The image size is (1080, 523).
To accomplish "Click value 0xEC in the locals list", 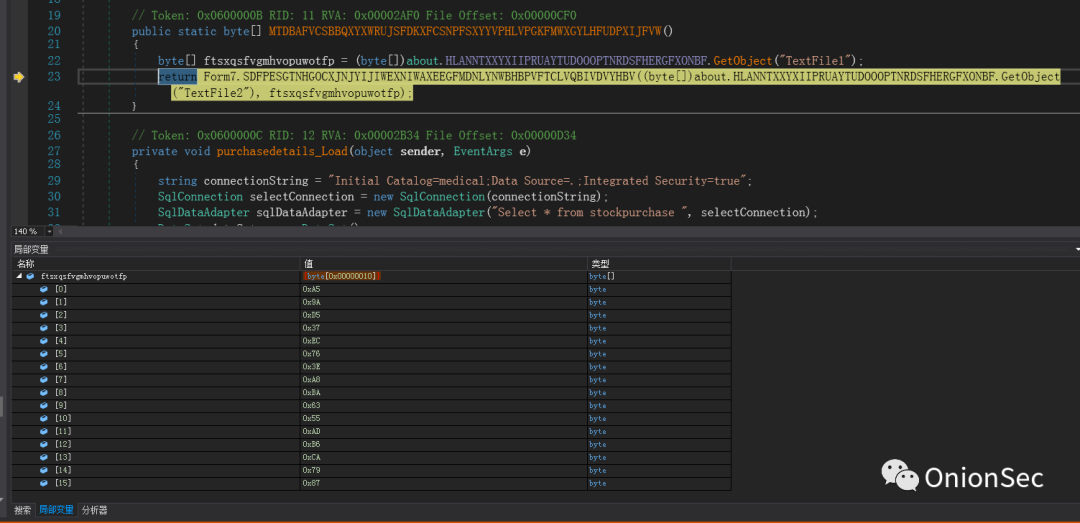I will pyautogui.click(x=311, y=341).
